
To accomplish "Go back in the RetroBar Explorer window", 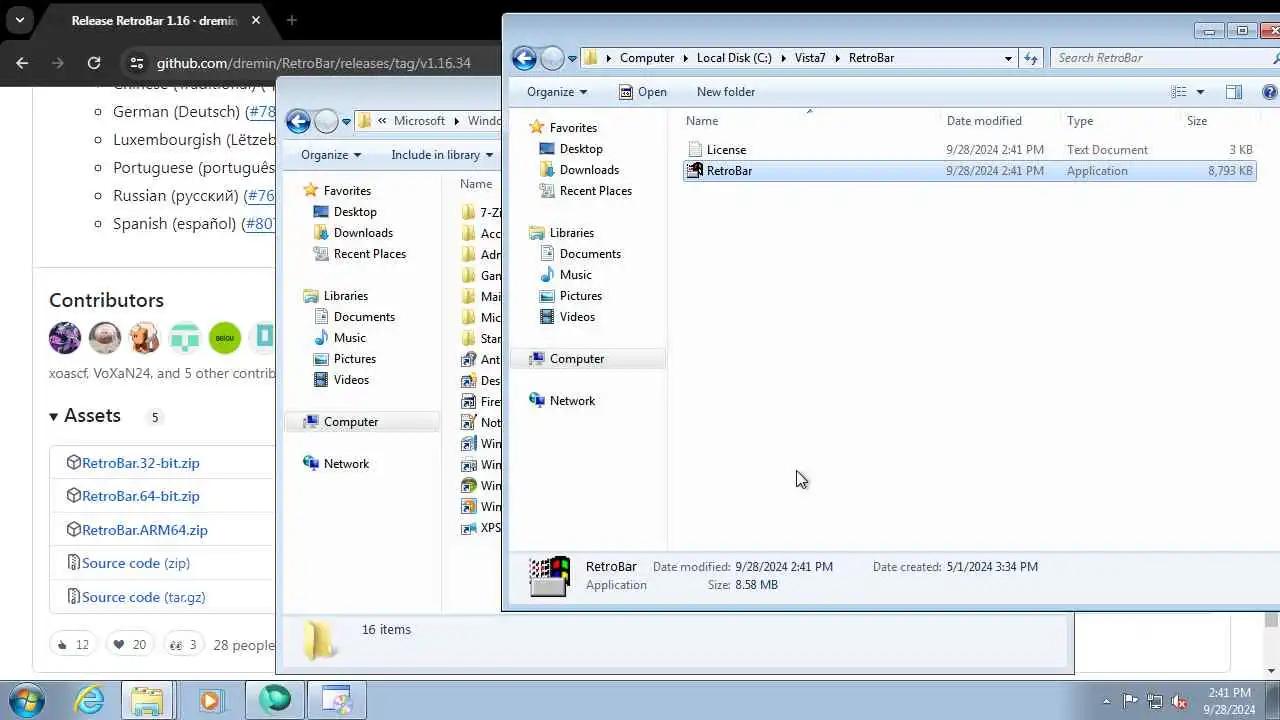I will point(524,58).
